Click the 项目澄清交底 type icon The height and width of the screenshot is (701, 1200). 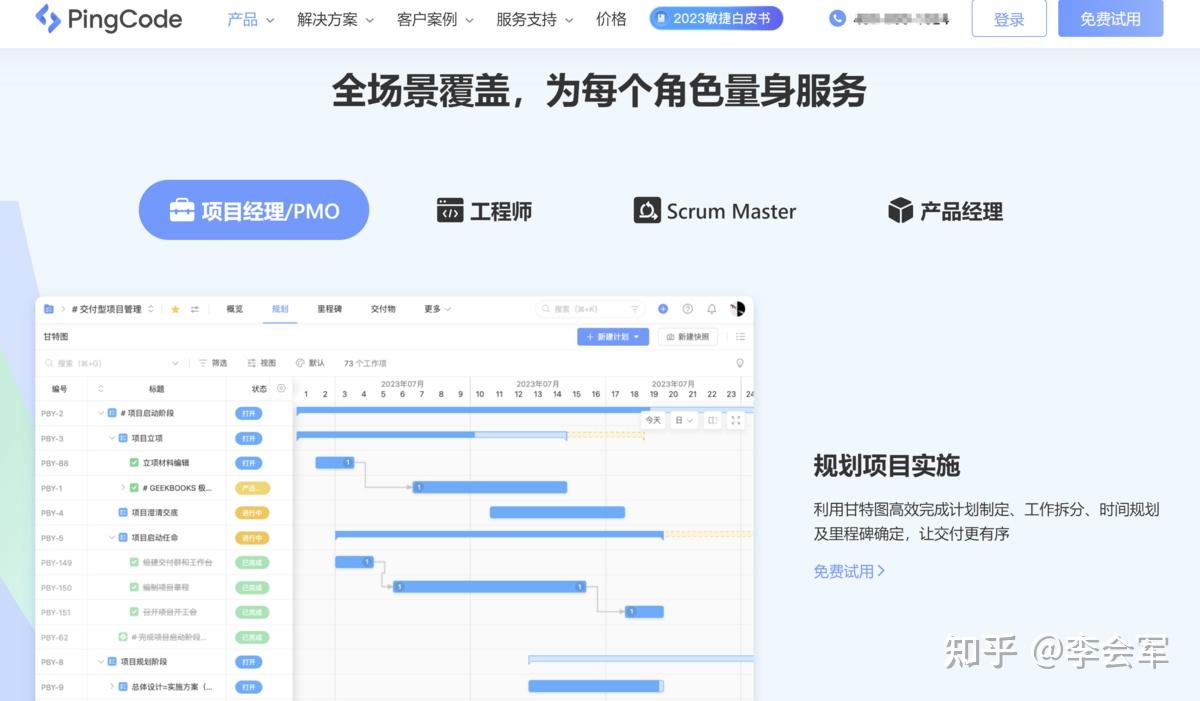[123, 512]
